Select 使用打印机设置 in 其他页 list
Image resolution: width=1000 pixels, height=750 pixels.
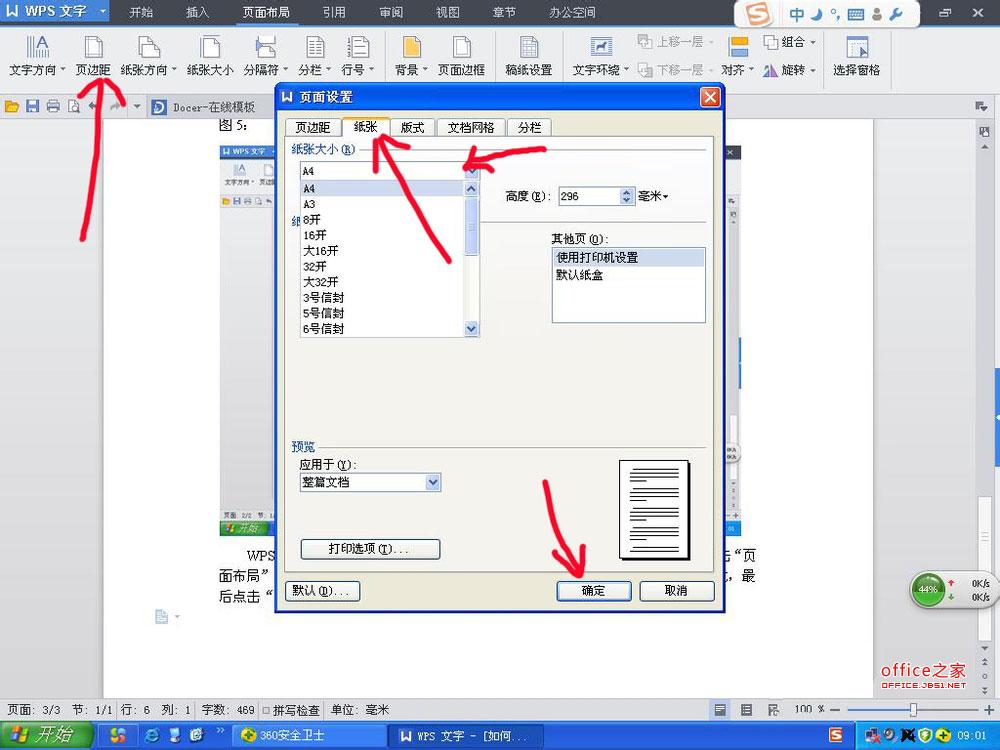pos(628,258)
